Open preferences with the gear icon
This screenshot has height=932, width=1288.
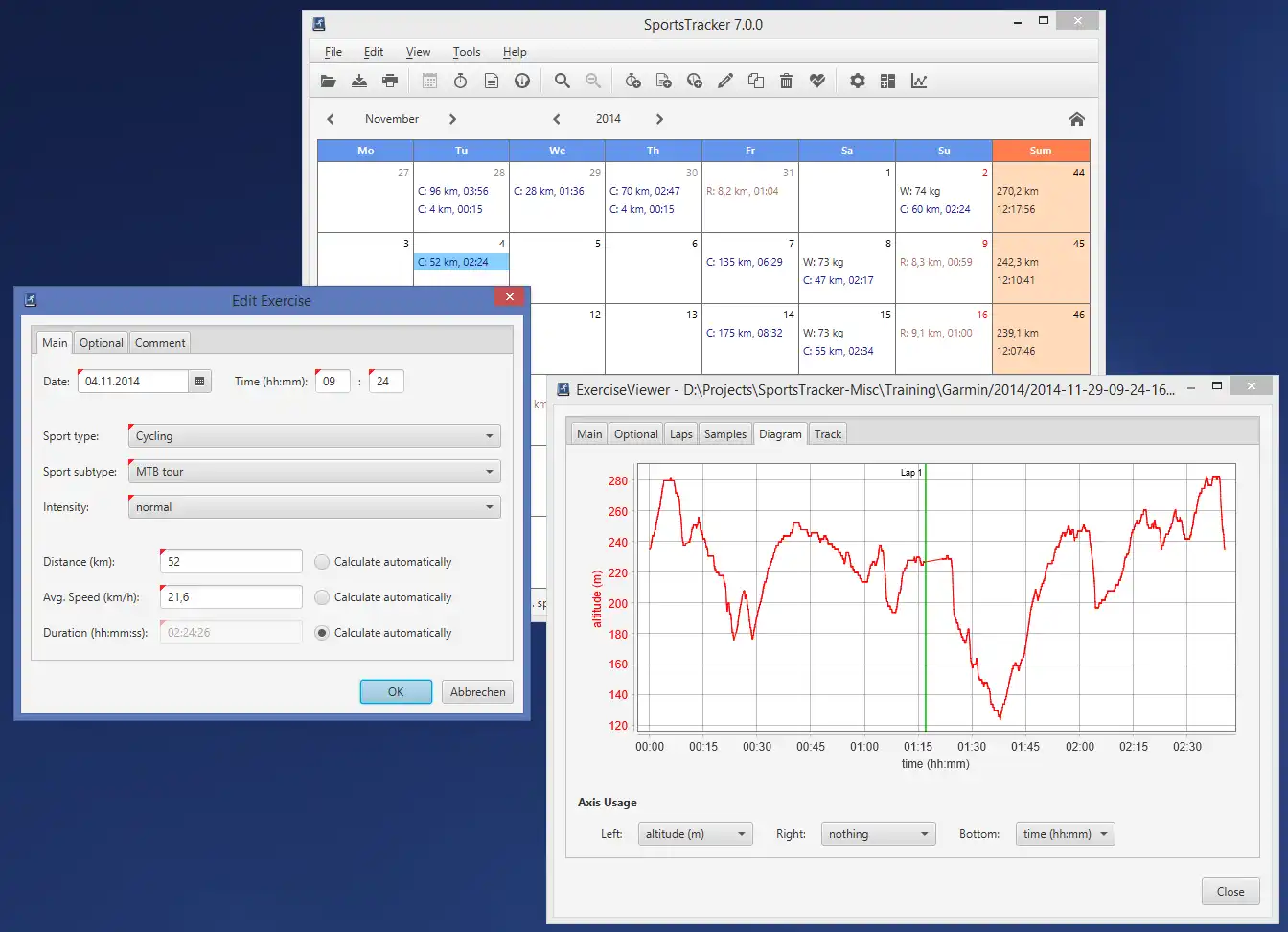(x=858, y=82)
